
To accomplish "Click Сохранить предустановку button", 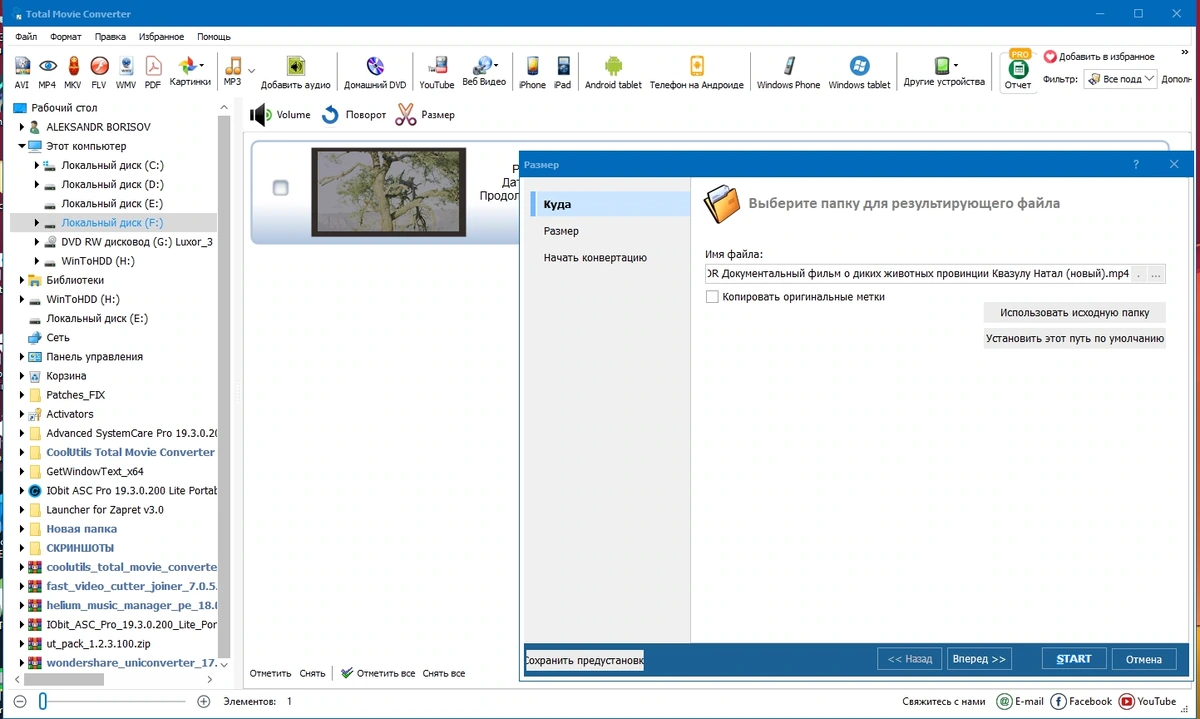I will (585, 660).
